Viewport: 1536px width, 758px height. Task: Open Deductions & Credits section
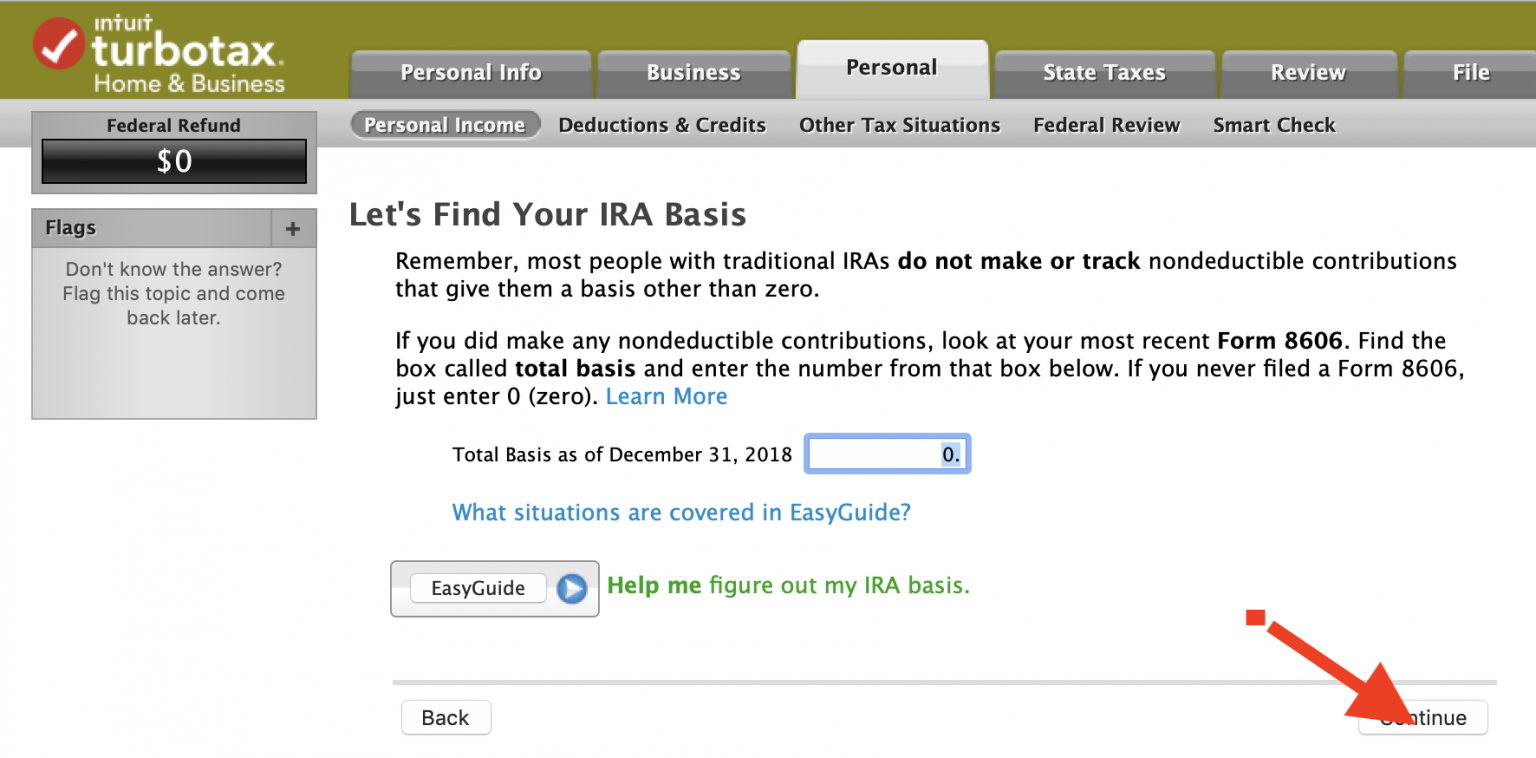662,125
